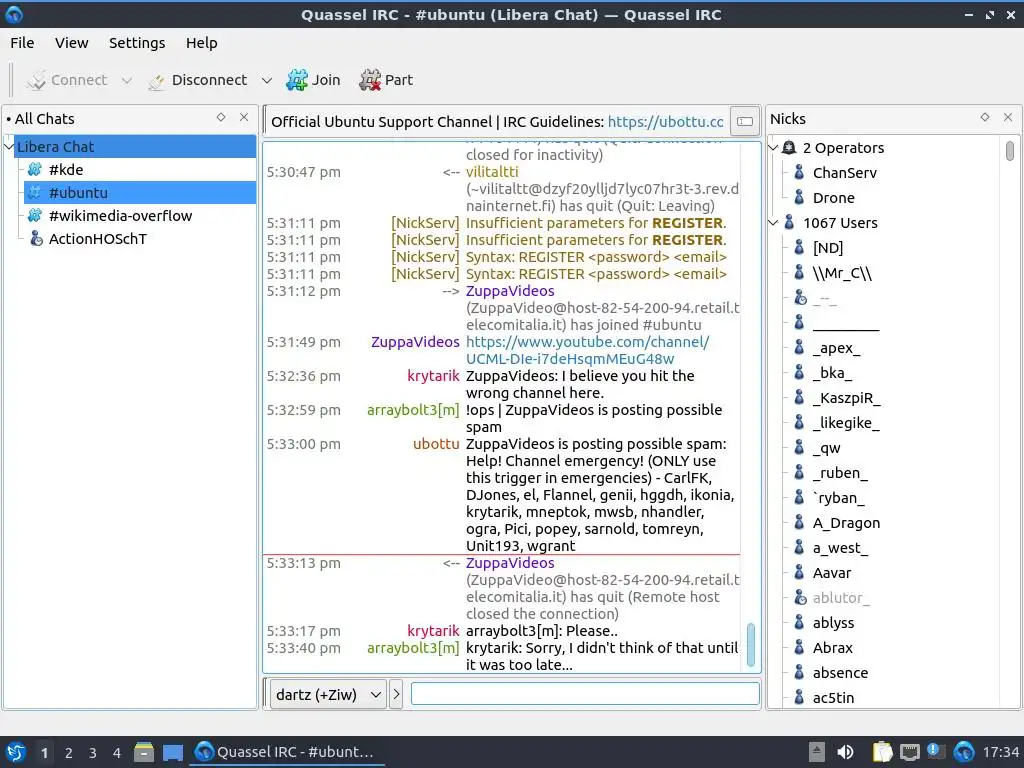This screenshot has width=1024, height=768.
Task: Open the Settings menu
Action: 137,42
